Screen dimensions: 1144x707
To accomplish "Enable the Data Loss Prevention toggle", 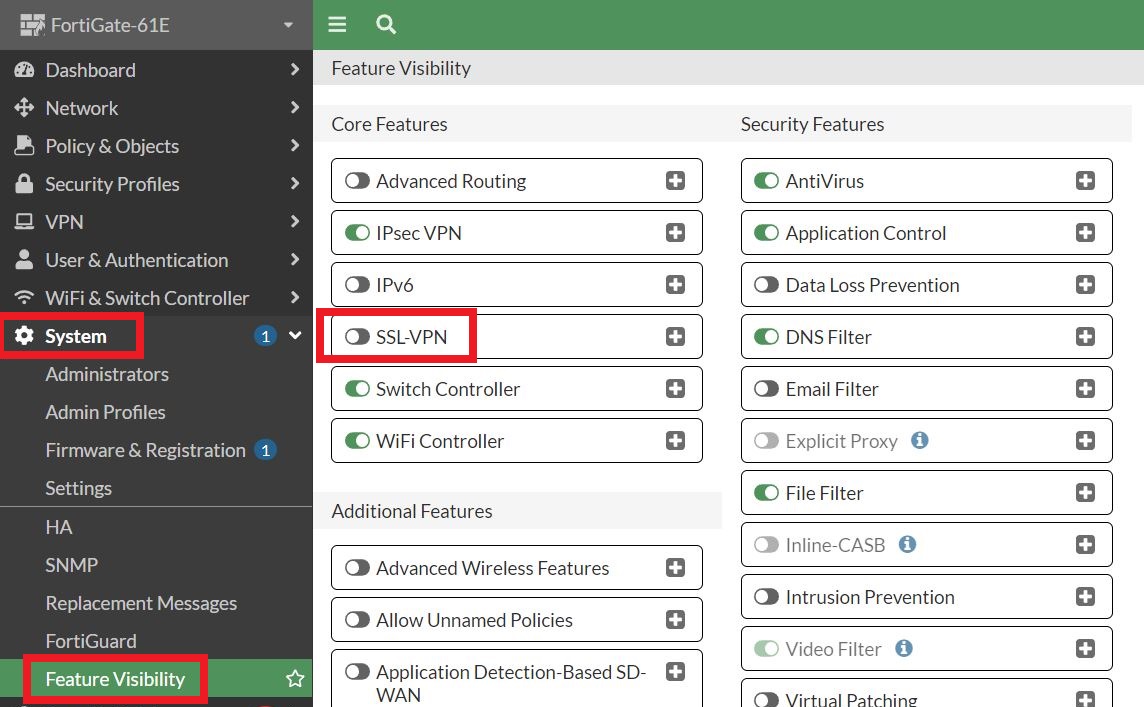I will (x=767, y=285).
